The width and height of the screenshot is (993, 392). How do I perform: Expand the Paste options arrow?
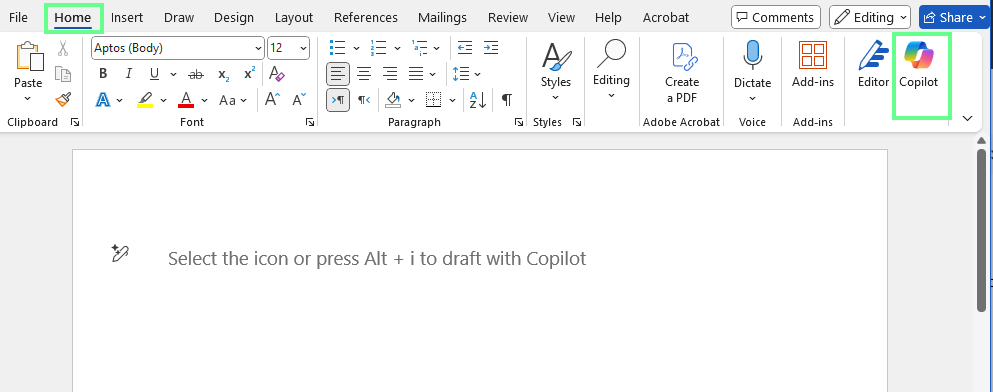(x=27, y=98)
